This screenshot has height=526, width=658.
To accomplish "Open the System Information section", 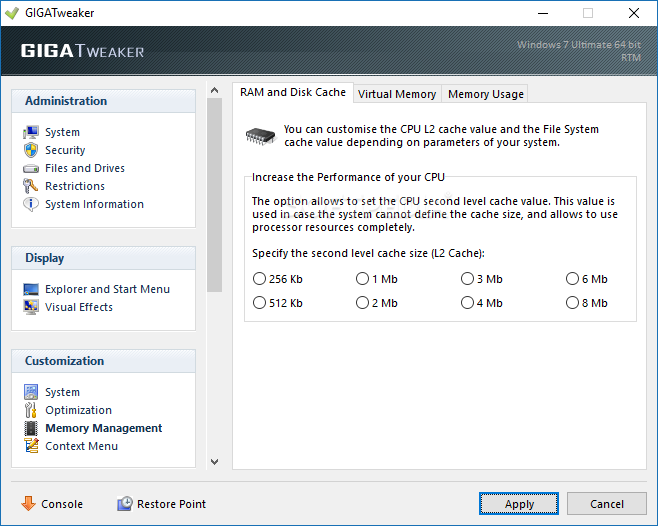I will tap(94, 204).
